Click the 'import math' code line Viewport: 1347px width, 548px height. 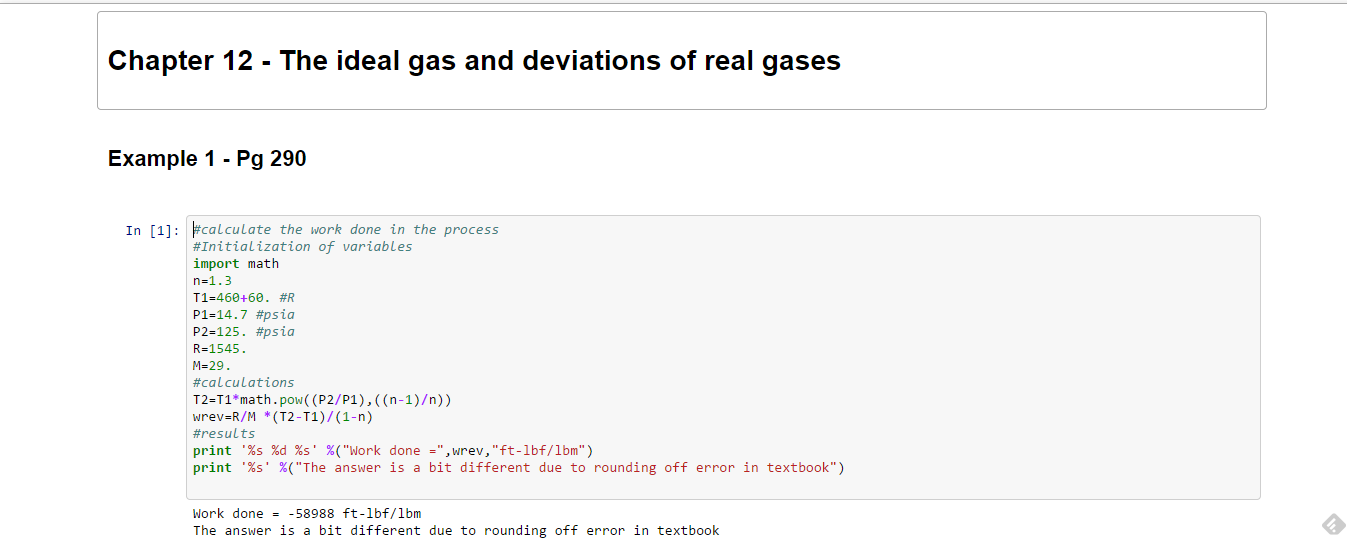click(x=236, y=264)
